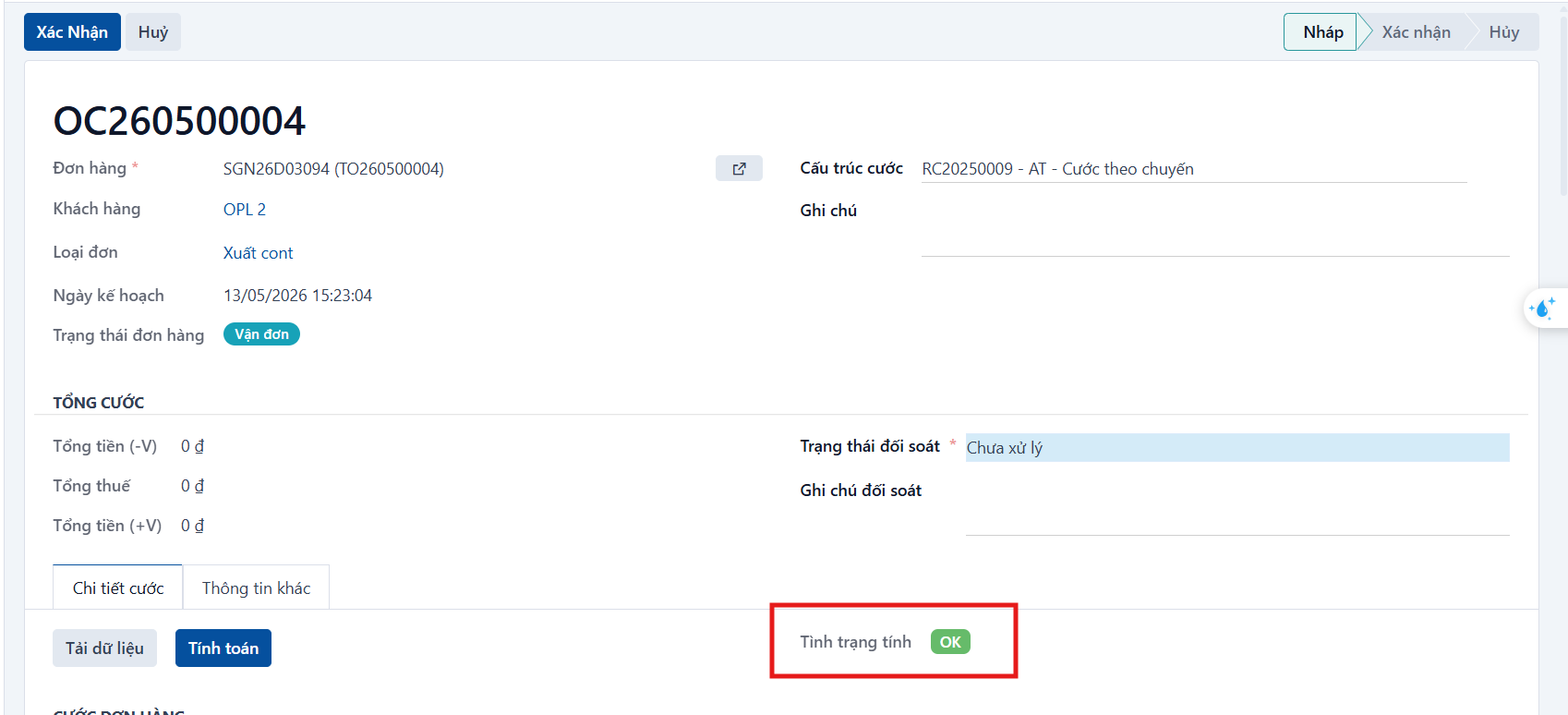Click the floating water droplet sparkle icon
Image resolution: width=1568 pixels, height=715 pixels.
tap(1542, 309)
